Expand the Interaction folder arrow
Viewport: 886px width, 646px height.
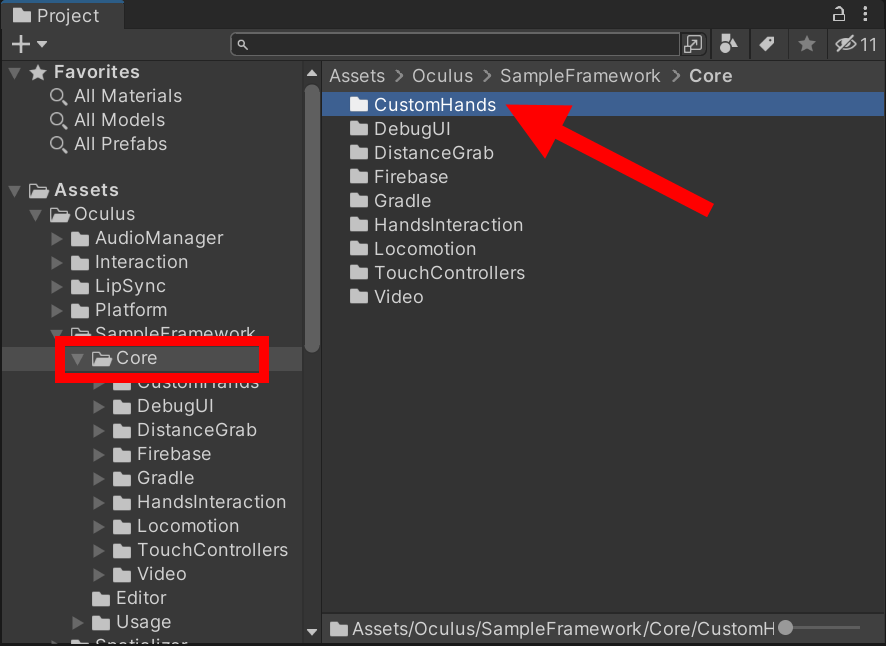pos(57,262)
